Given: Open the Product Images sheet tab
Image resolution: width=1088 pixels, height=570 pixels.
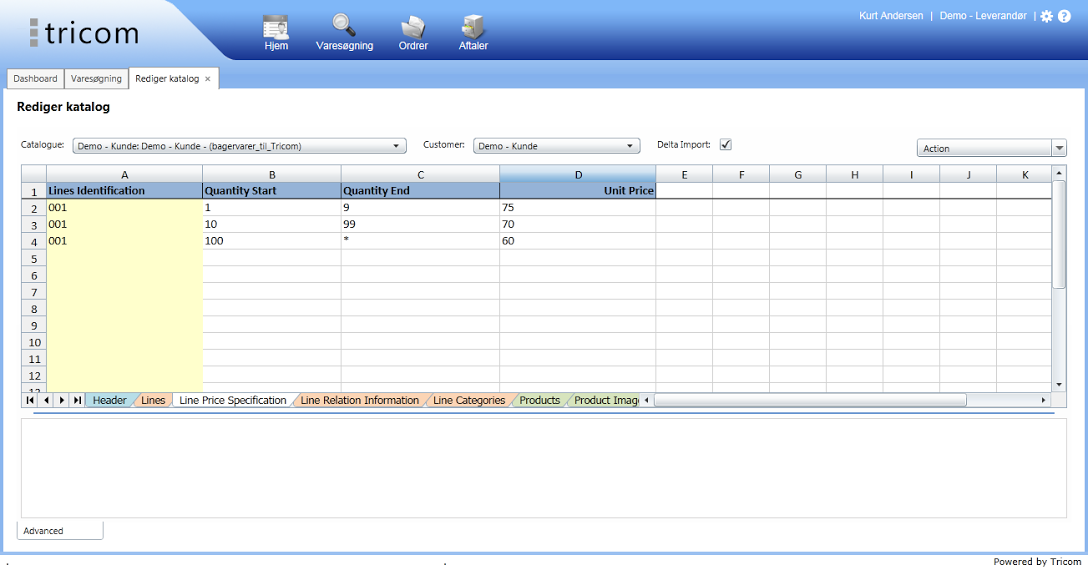Looking at the screenshot, I should tap(606, 400).
